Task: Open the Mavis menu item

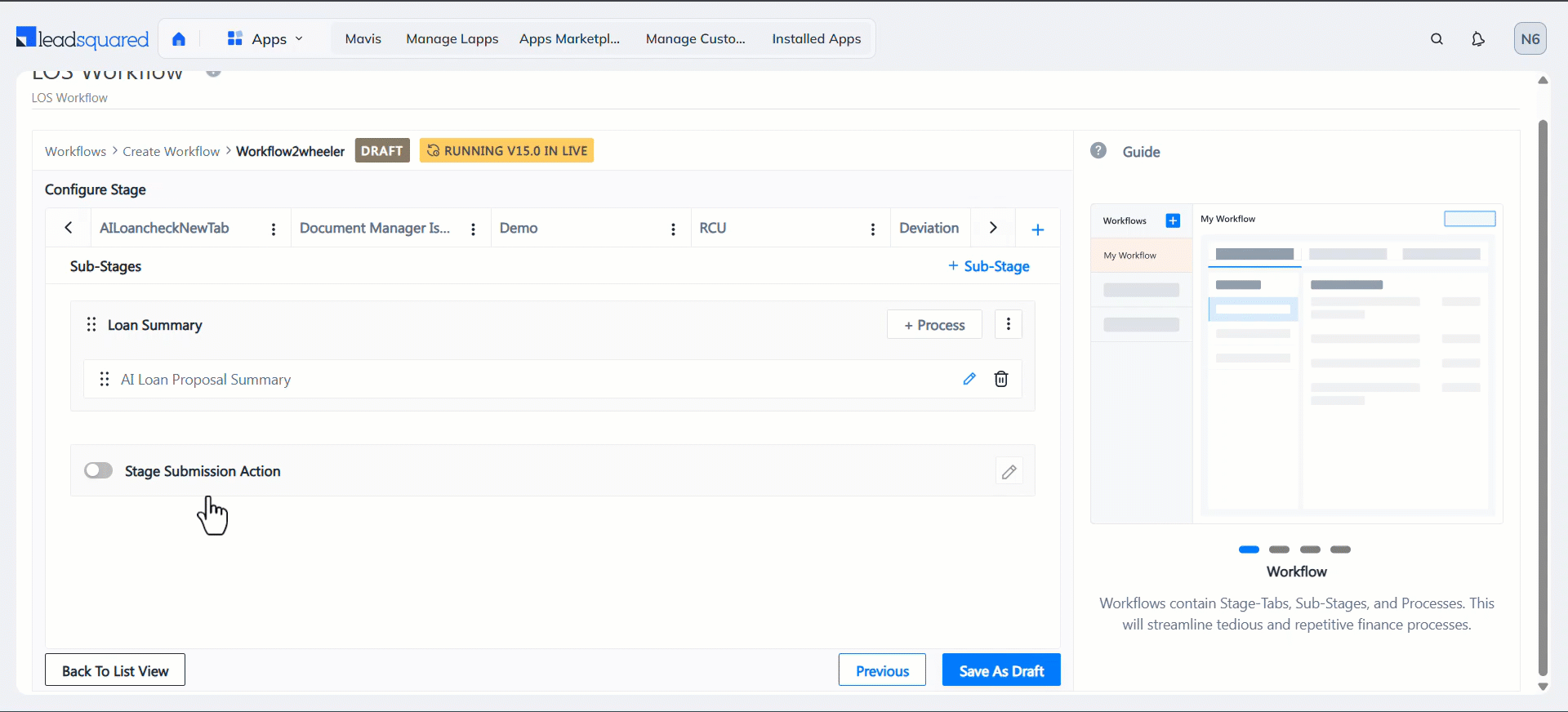Action: point(363,38)
